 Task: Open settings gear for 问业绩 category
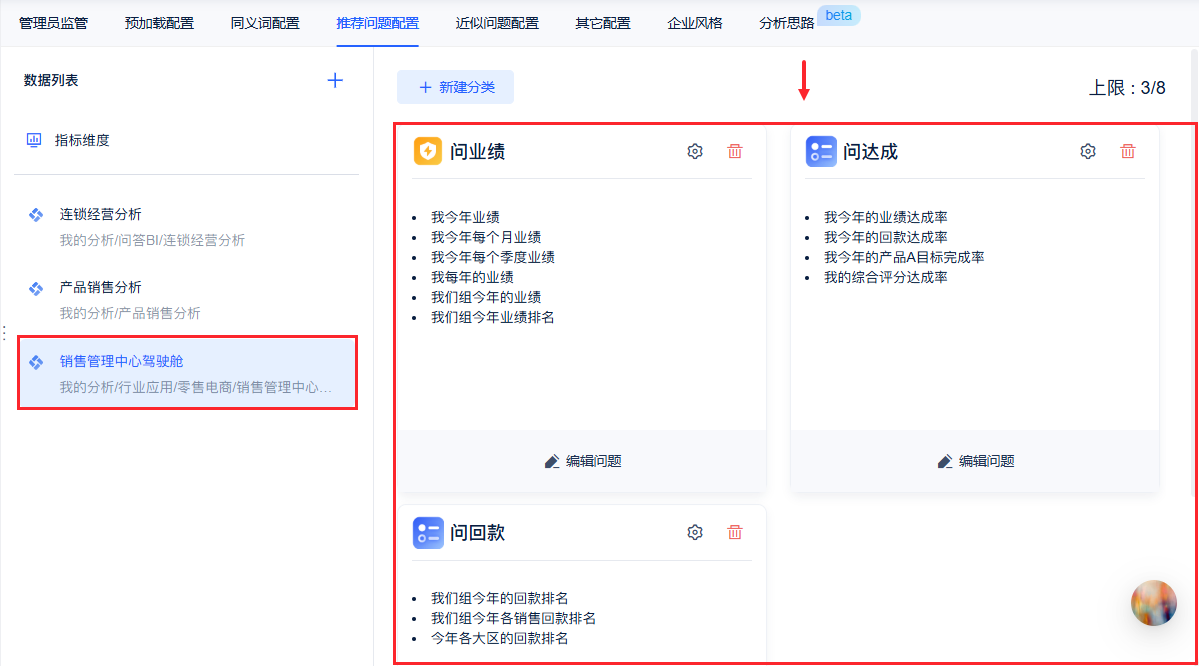pos(694,151)
